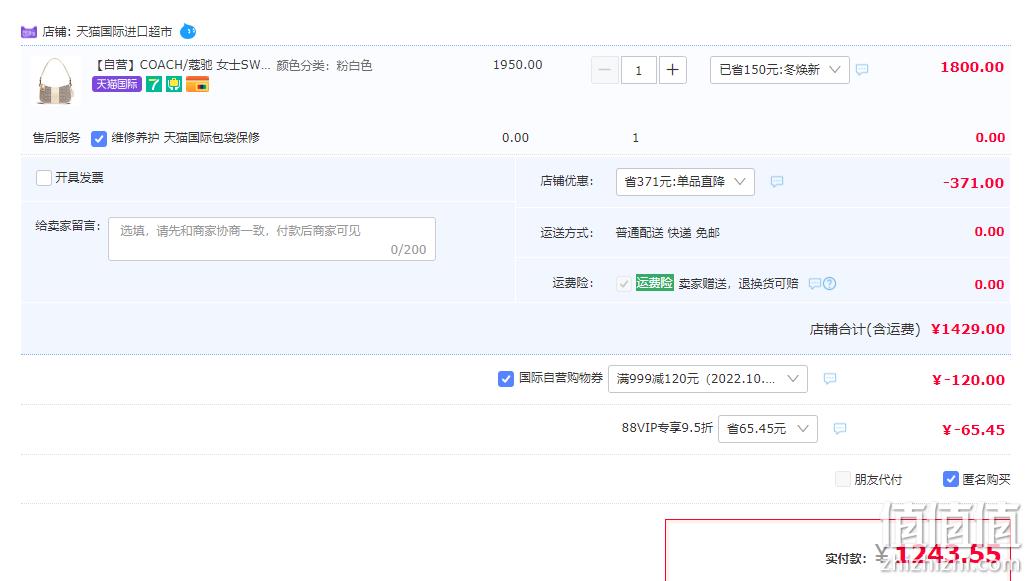
Task: Click the comment icon in 运费险 row
Action: click(815, 283)
